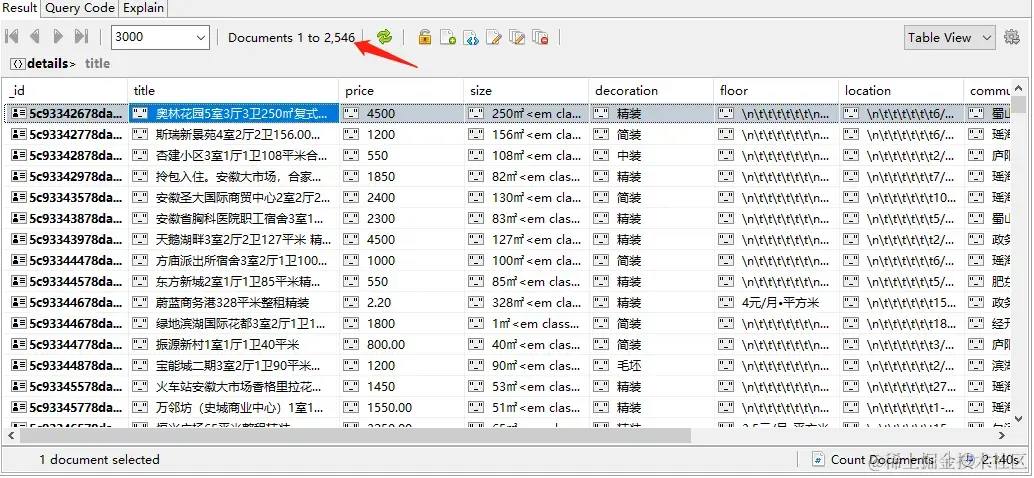1034x478 pixels.
Task: Click the vertical scrollbar thumb
Action: [x=1019, y=105]
